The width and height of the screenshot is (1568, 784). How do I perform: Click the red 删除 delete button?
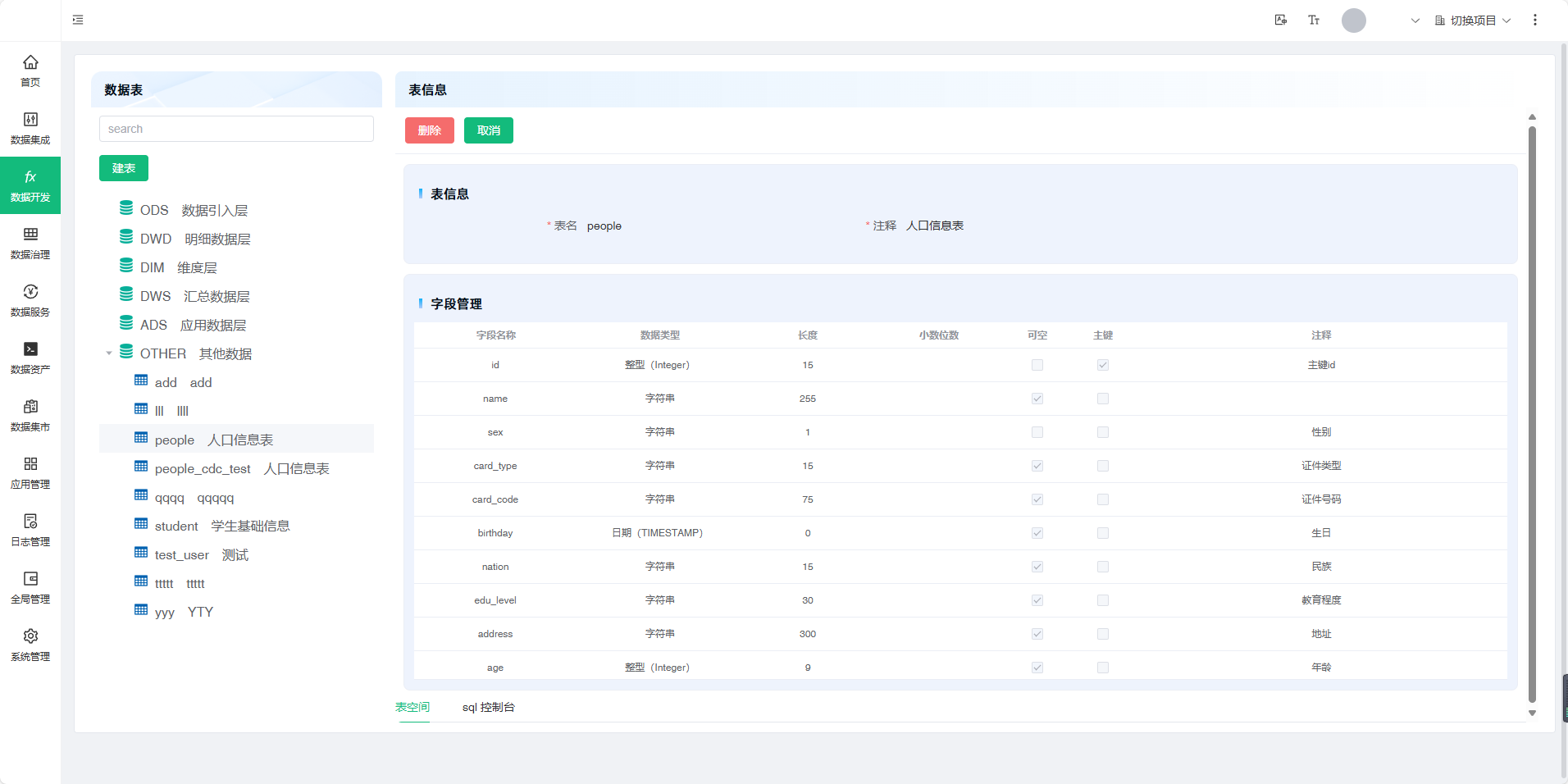[430, 130]
